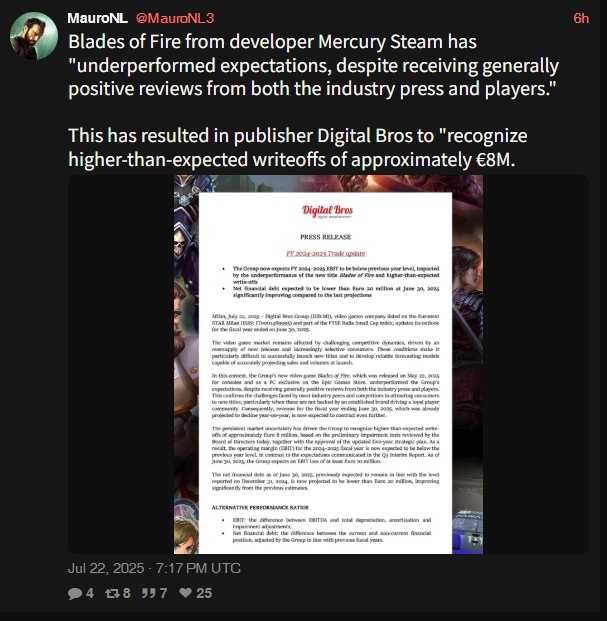Screen dimensions: 607x621
Task: Click the retweet arrows icon
Action: 112,593
